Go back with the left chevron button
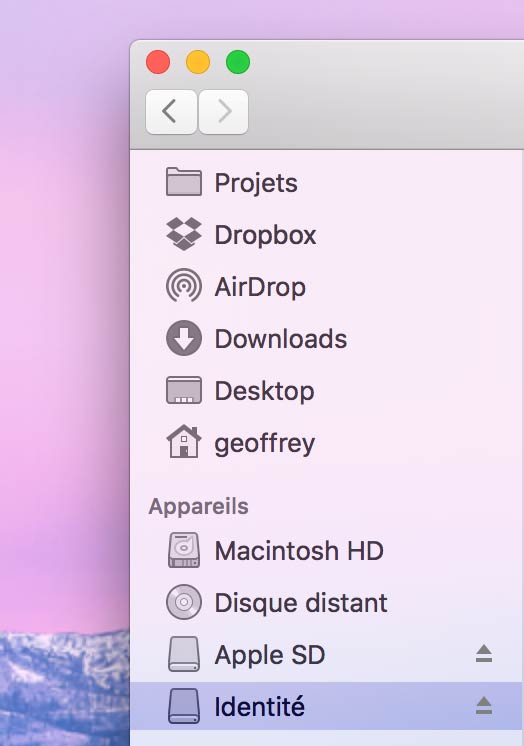This screenshot has height=746, width=524. 171,112
